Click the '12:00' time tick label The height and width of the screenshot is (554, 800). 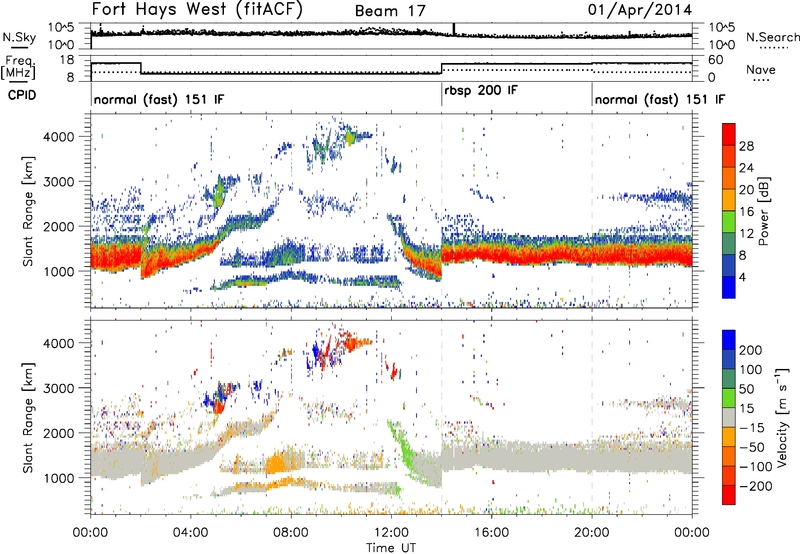[x=391, y=533]
